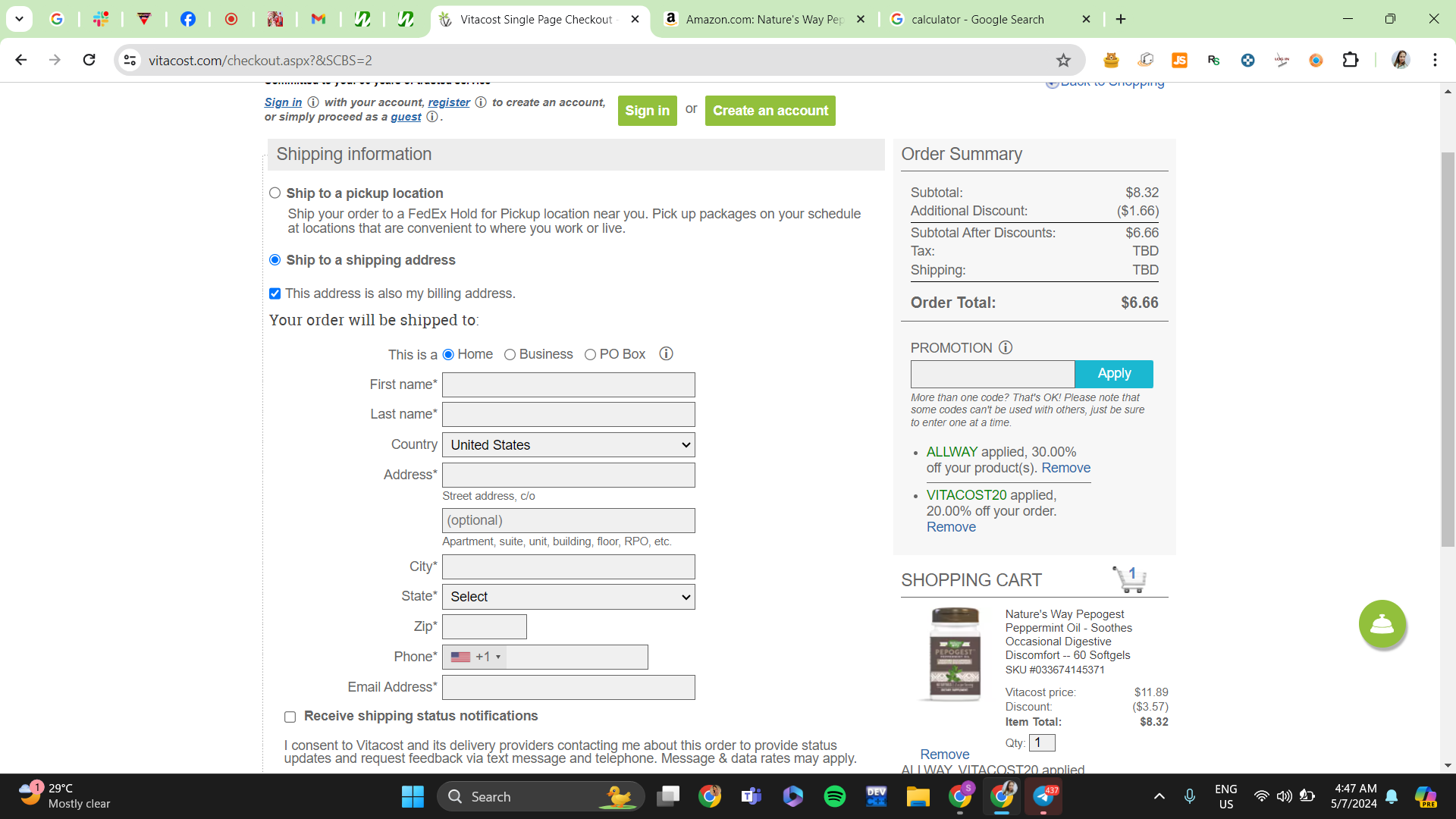This screenshot has width=1456, height=819.
Task: Open the info icon next to PROMOTION
Action: pyautogui.click(x=1006, y=347)
